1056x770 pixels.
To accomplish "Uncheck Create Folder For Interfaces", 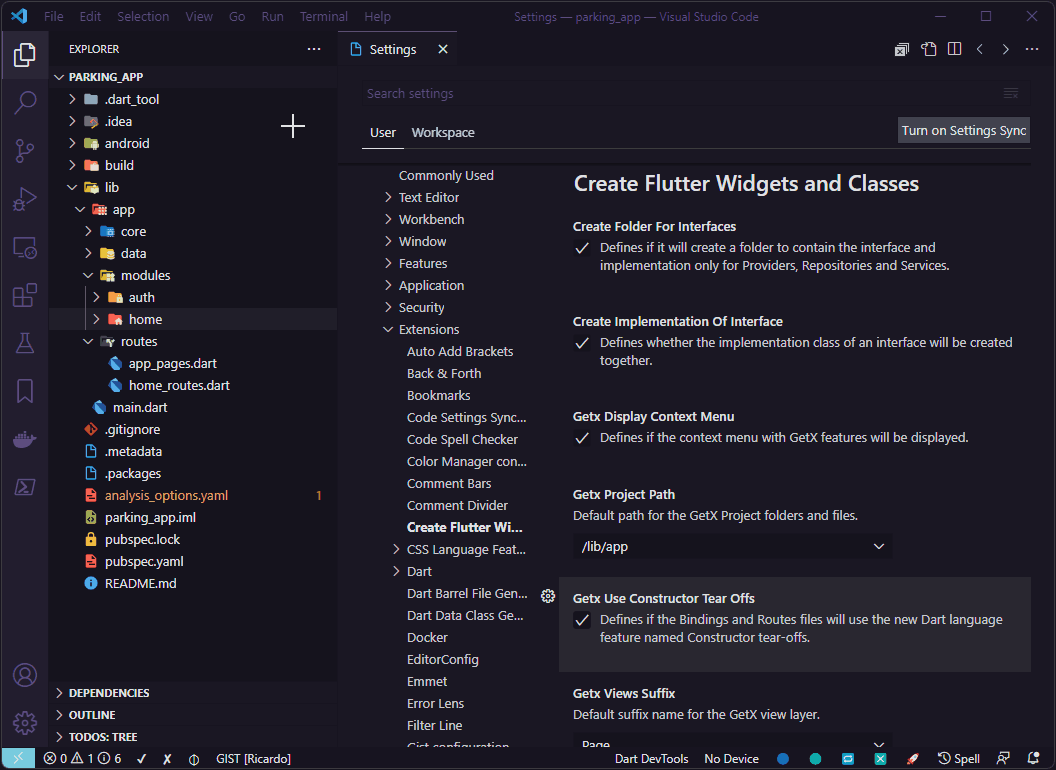I will (582, 249).
